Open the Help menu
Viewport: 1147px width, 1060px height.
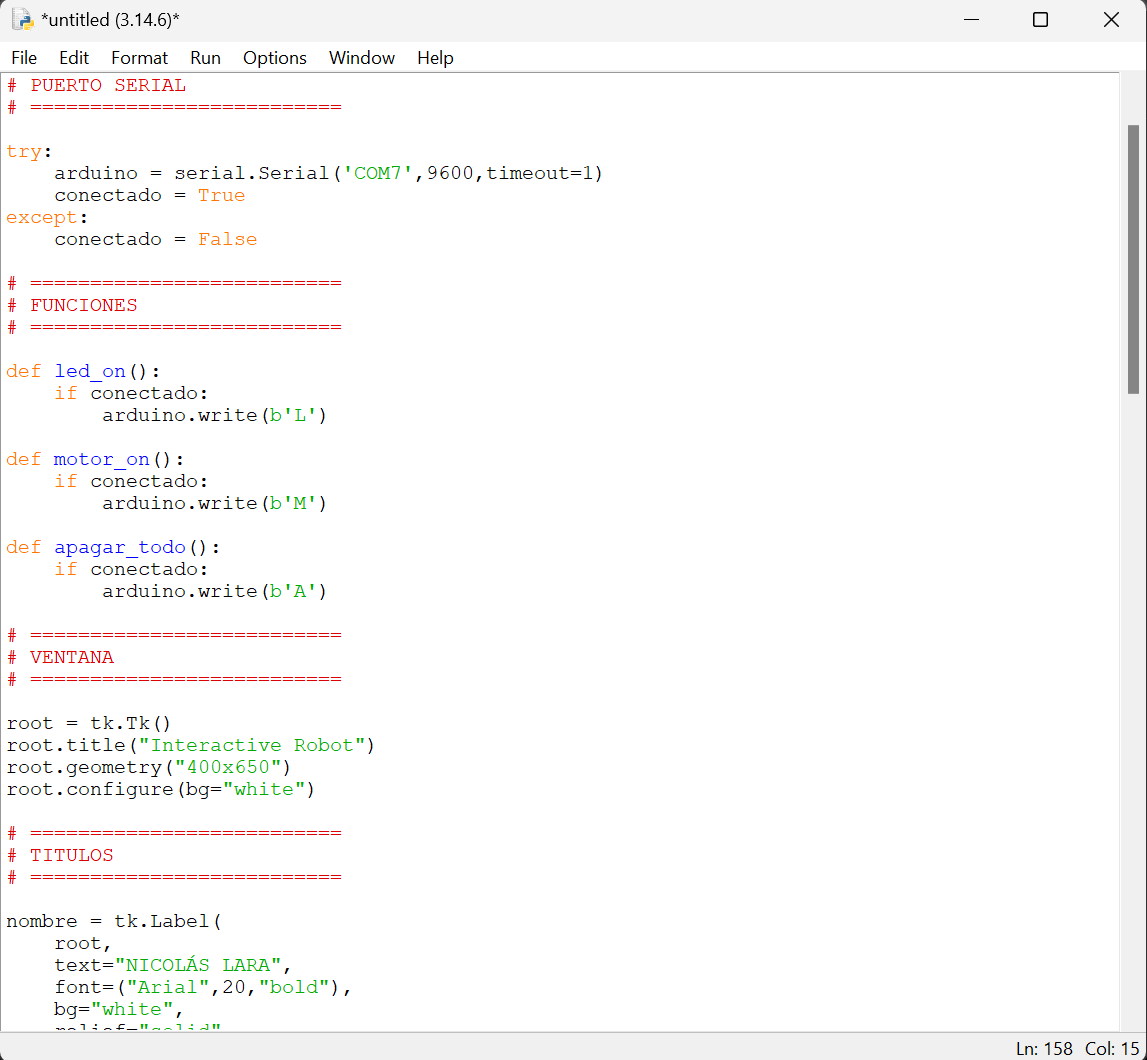(435, 58)
